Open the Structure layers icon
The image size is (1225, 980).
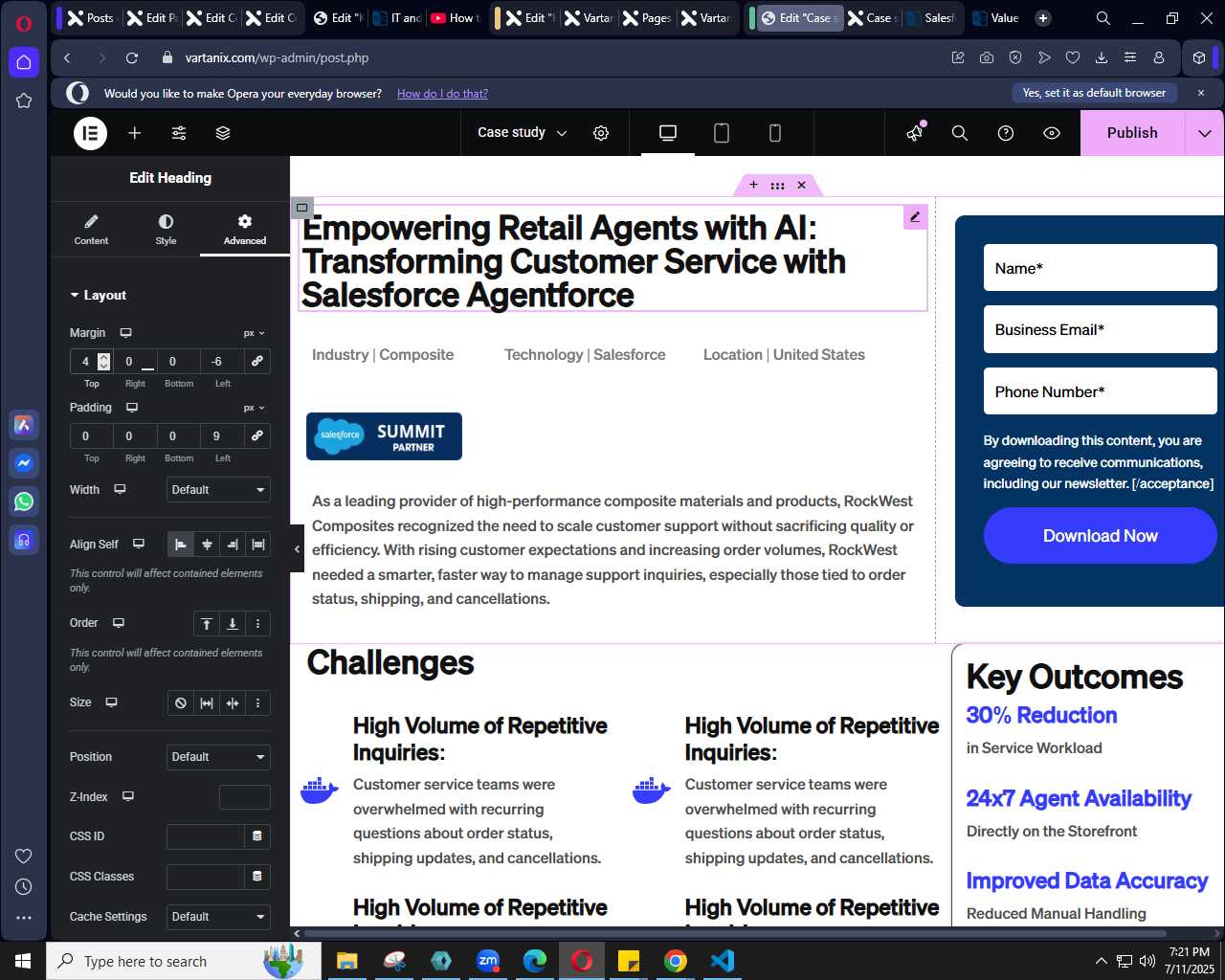(x=223, y=133)
